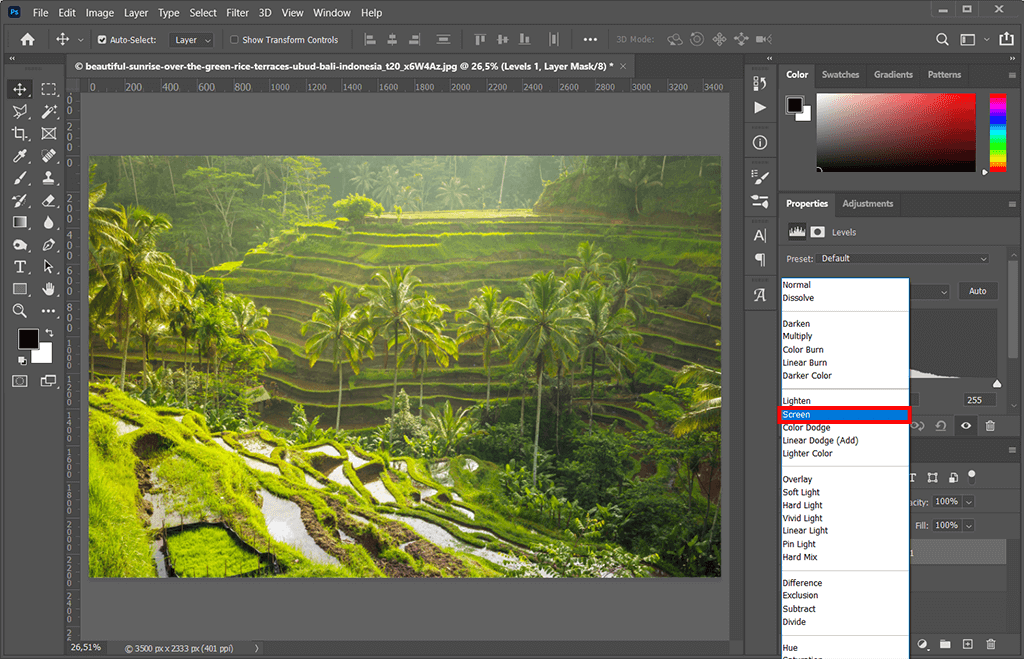
Task: Select the Gradient tool
Action: tap(20, 222)
